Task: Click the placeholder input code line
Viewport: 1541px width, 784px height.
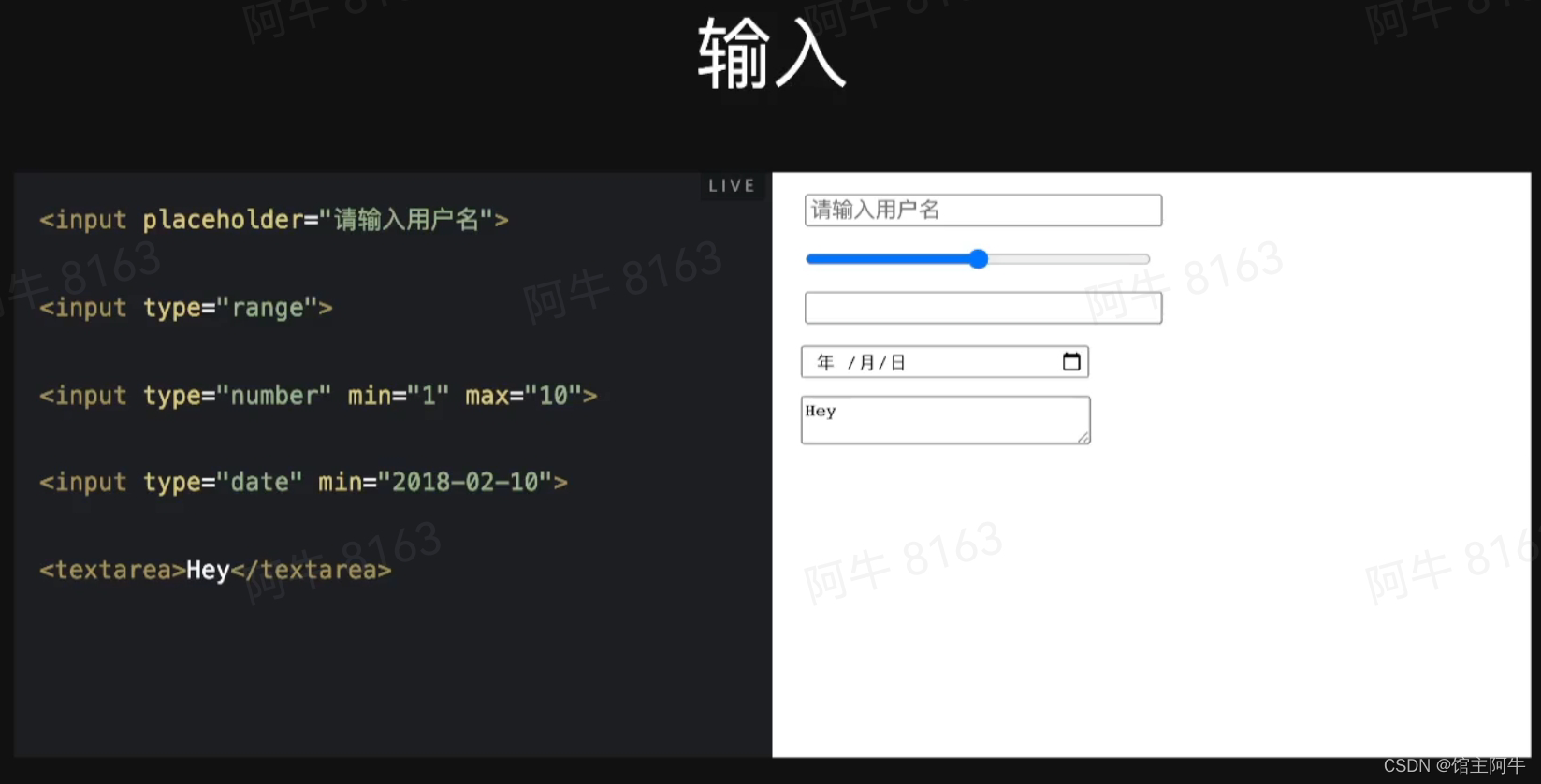Action: pyautogui.click(x=274, y=220)
